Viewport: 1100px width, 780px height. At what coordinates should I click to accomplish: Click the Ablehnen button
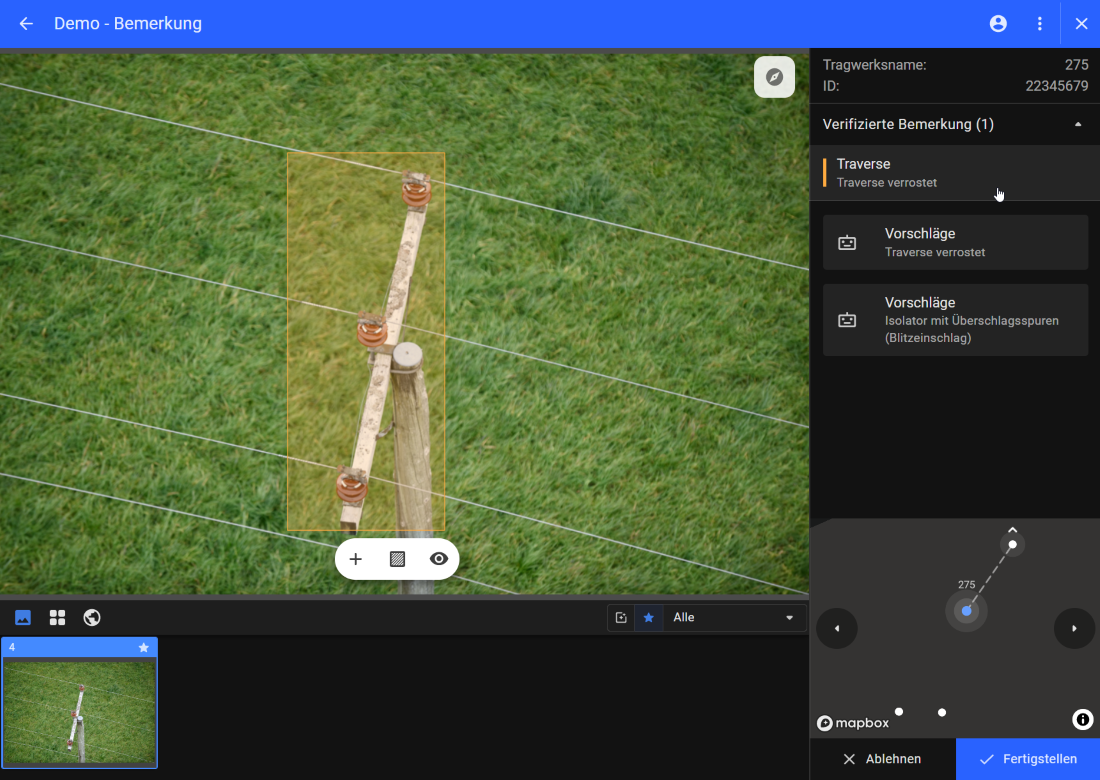pos(882,759)
